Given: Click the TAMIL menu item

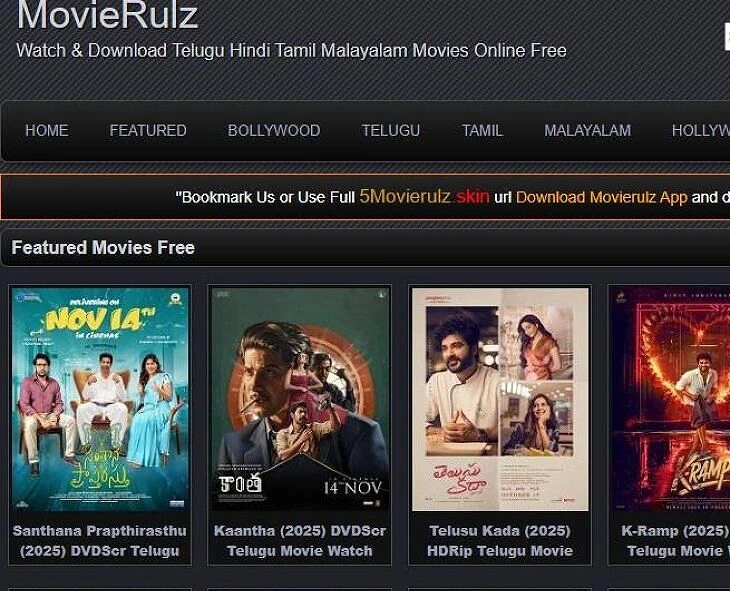Looking at the screenshot, I should coord(482,130).
